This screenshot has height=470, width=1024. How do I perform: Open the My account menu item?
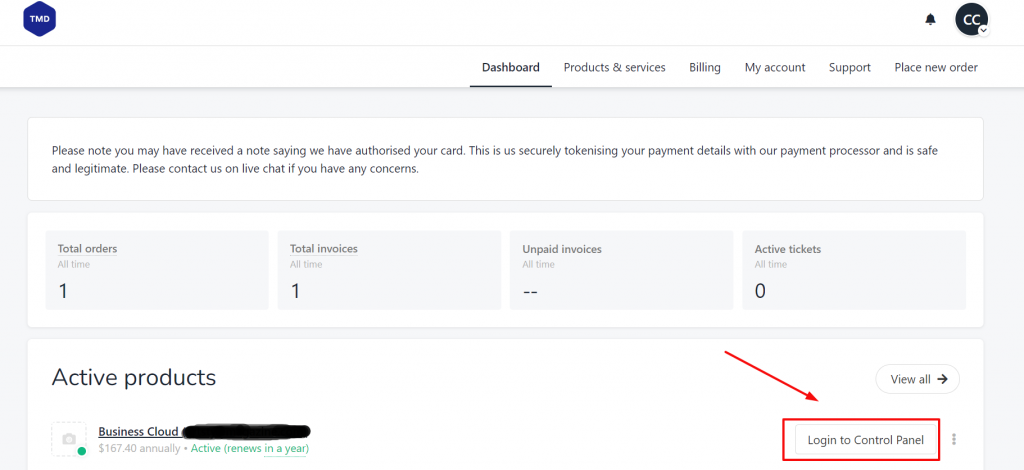[x=774, y=67]
